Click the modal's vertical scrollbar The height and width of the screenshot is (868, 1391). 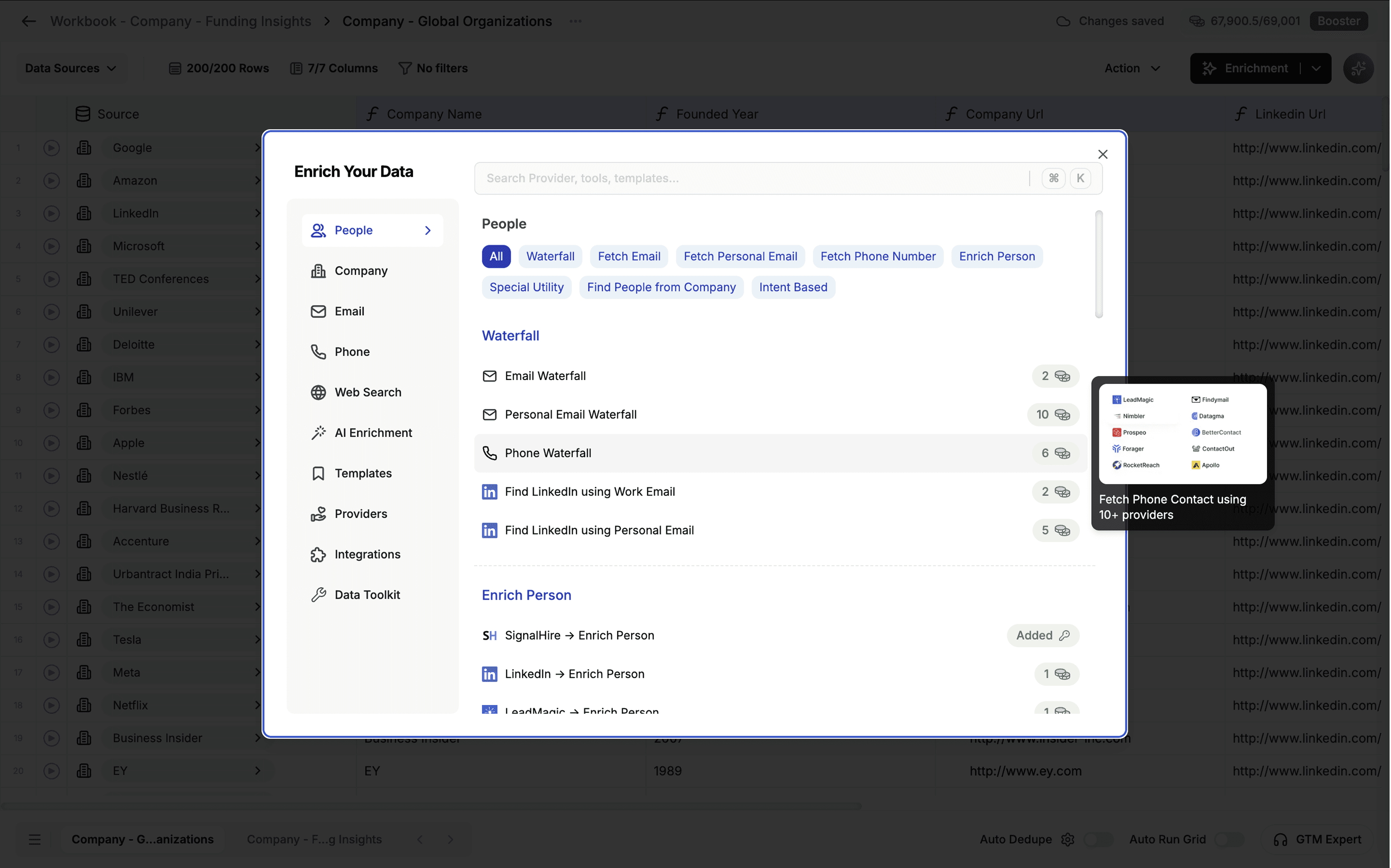pos(1099,264)
